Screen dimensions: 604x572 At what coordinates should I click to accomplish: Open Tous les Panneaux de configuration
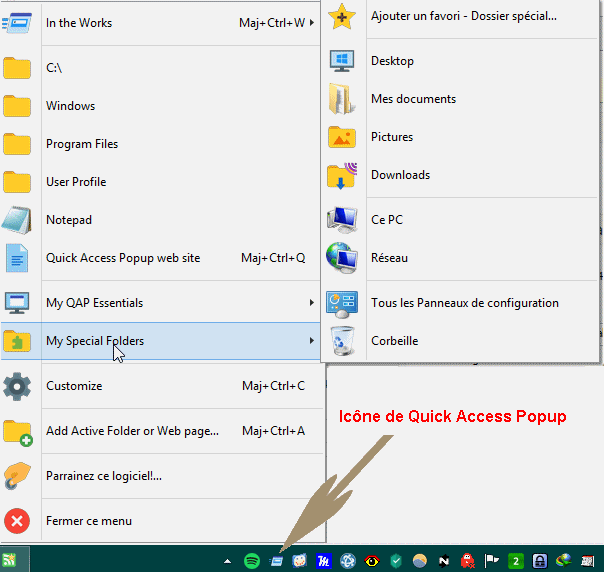click(x=460, y=303)
